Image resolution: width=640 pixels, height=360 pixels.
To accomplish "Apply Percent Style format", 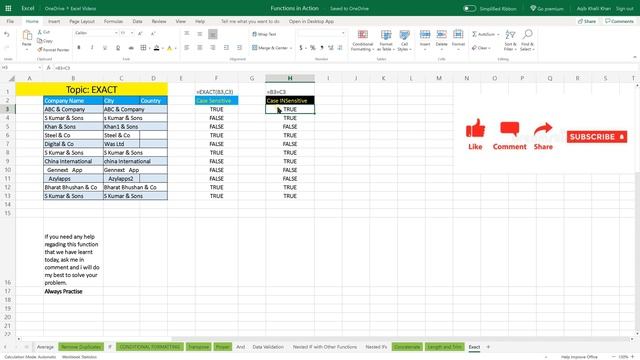I will pos(313,48).
